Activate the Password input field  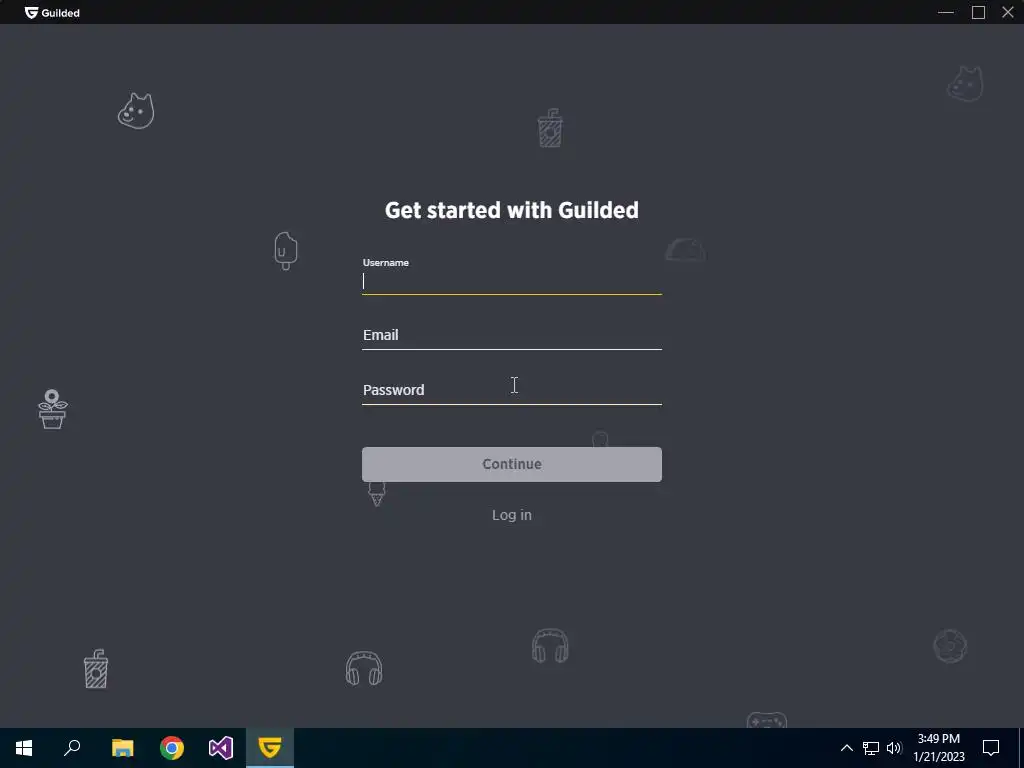pos(511,390)
